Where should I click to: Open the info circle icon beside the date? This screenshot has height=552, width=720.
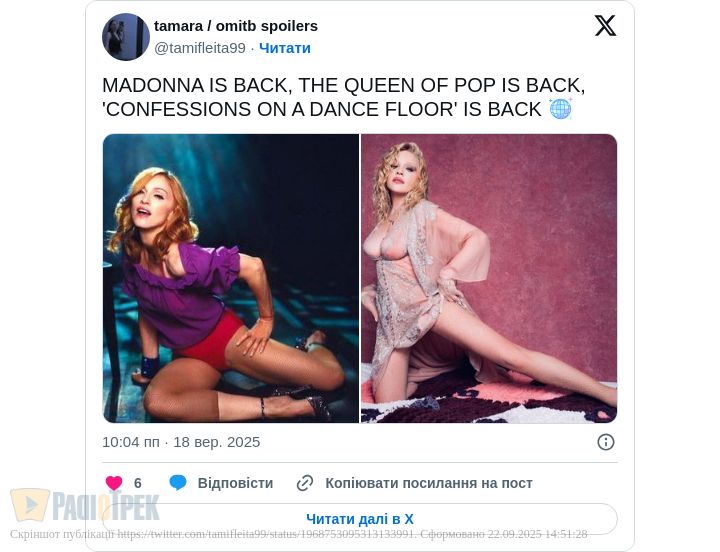click(606, 442)
